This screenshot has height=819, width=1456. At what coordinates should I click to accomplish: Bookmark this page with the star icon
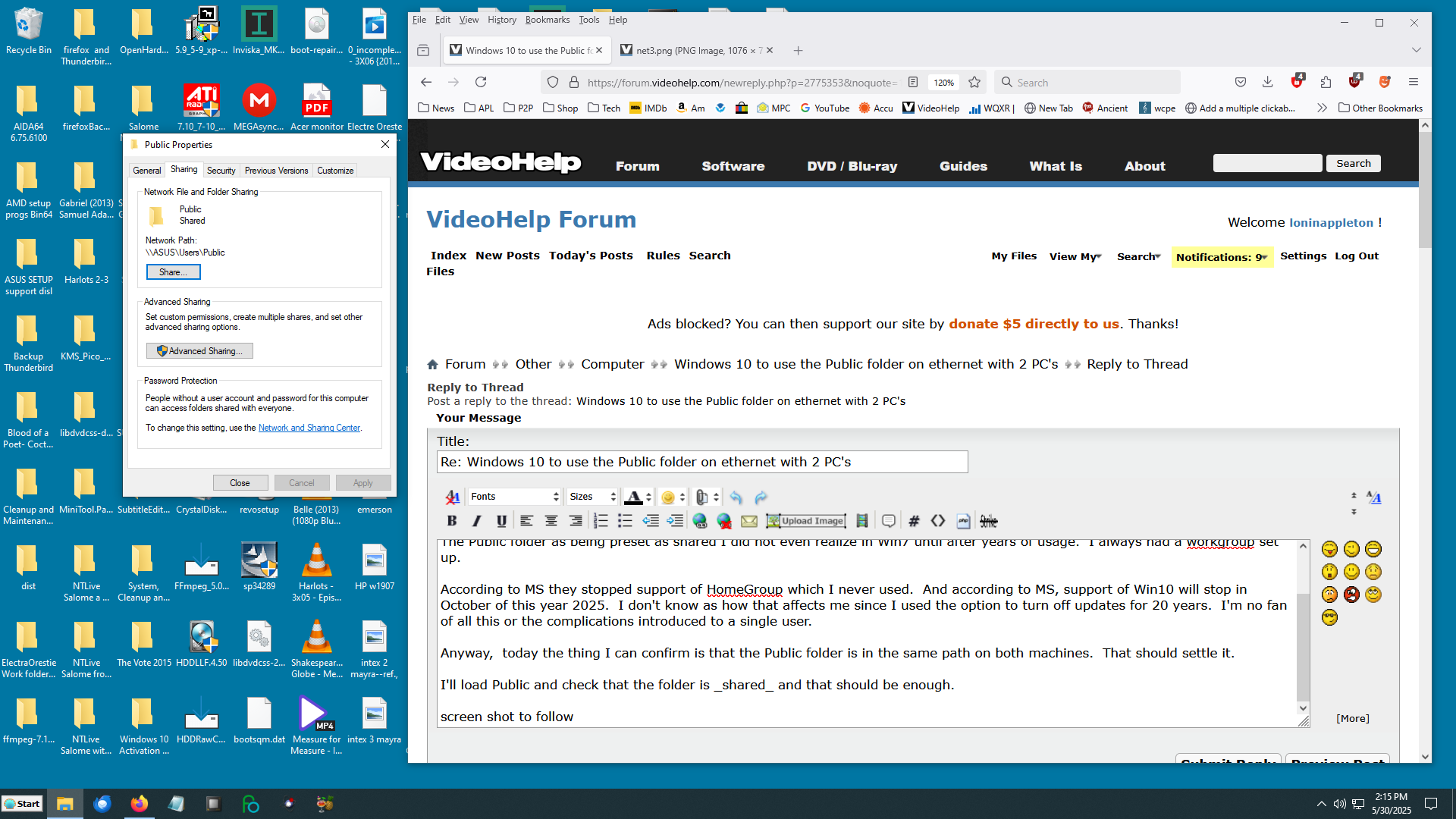click(974, 82)
